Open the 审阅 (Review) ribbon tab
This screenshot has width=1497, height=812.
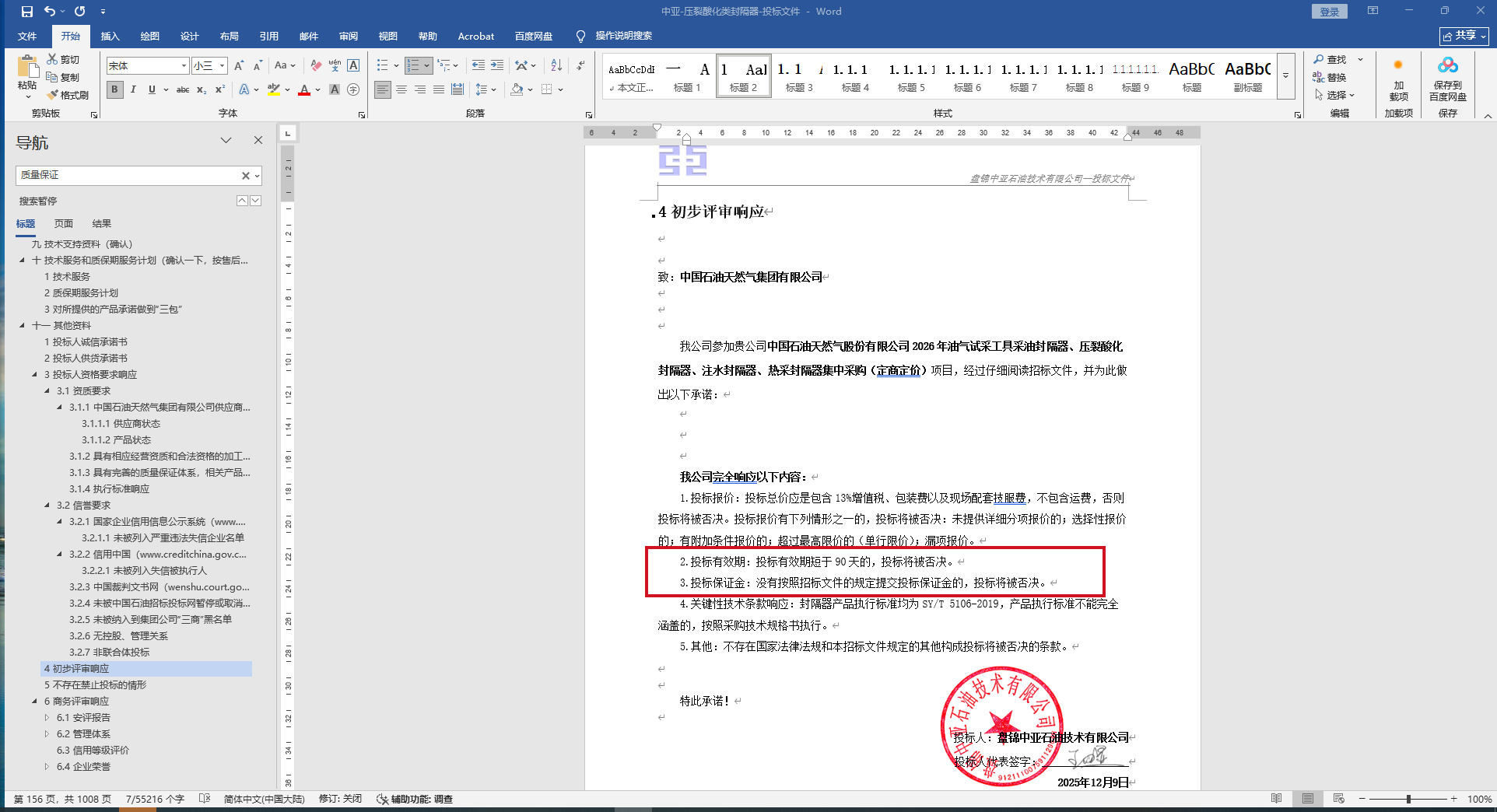[349, 37]
